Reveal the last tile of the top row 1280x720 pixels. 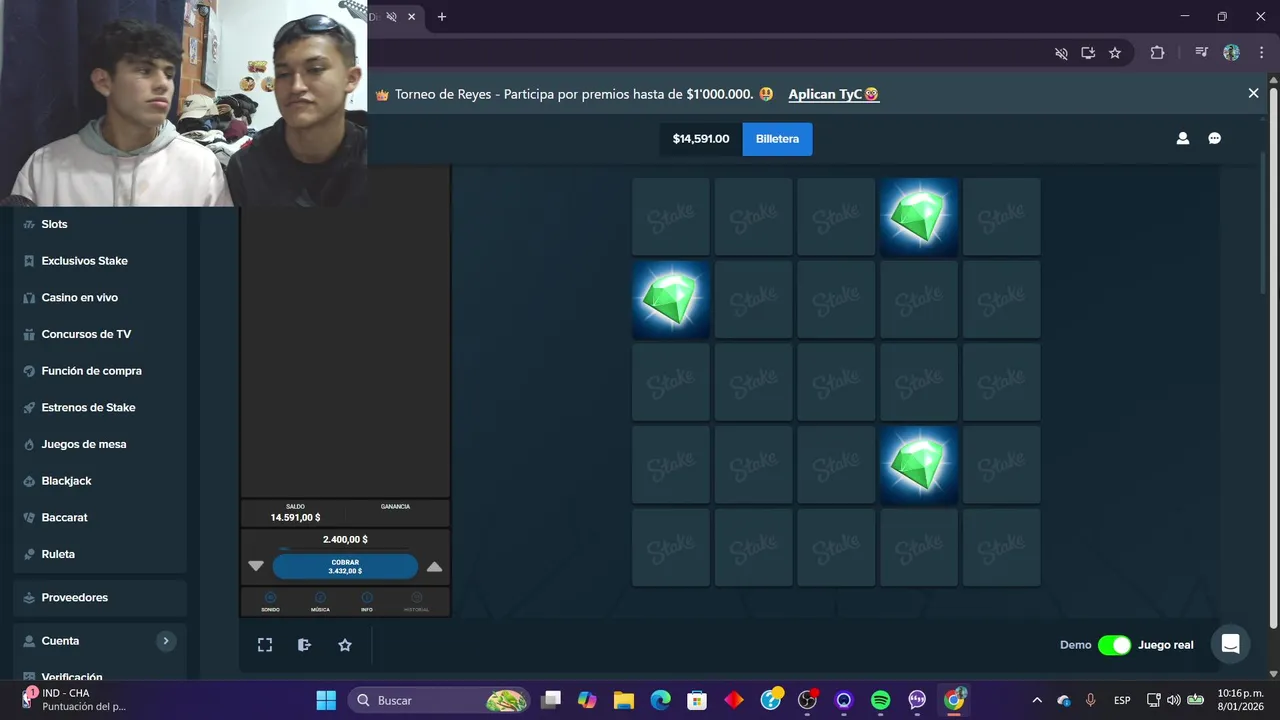click(x=1002, y=217)
